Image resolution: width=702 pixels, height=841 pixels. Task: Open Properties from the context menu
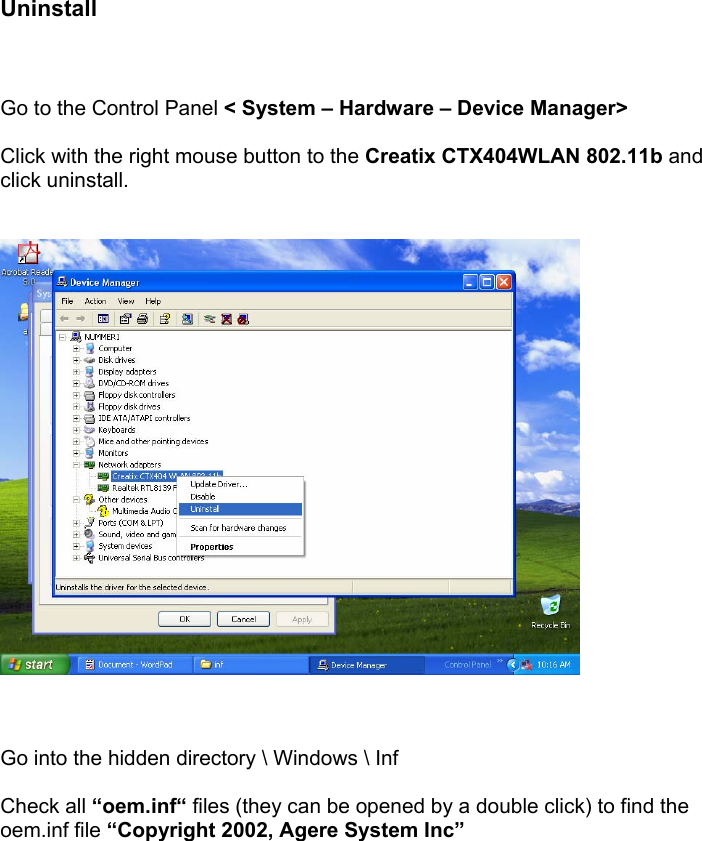pyautogui.click(x=240, y=547)
